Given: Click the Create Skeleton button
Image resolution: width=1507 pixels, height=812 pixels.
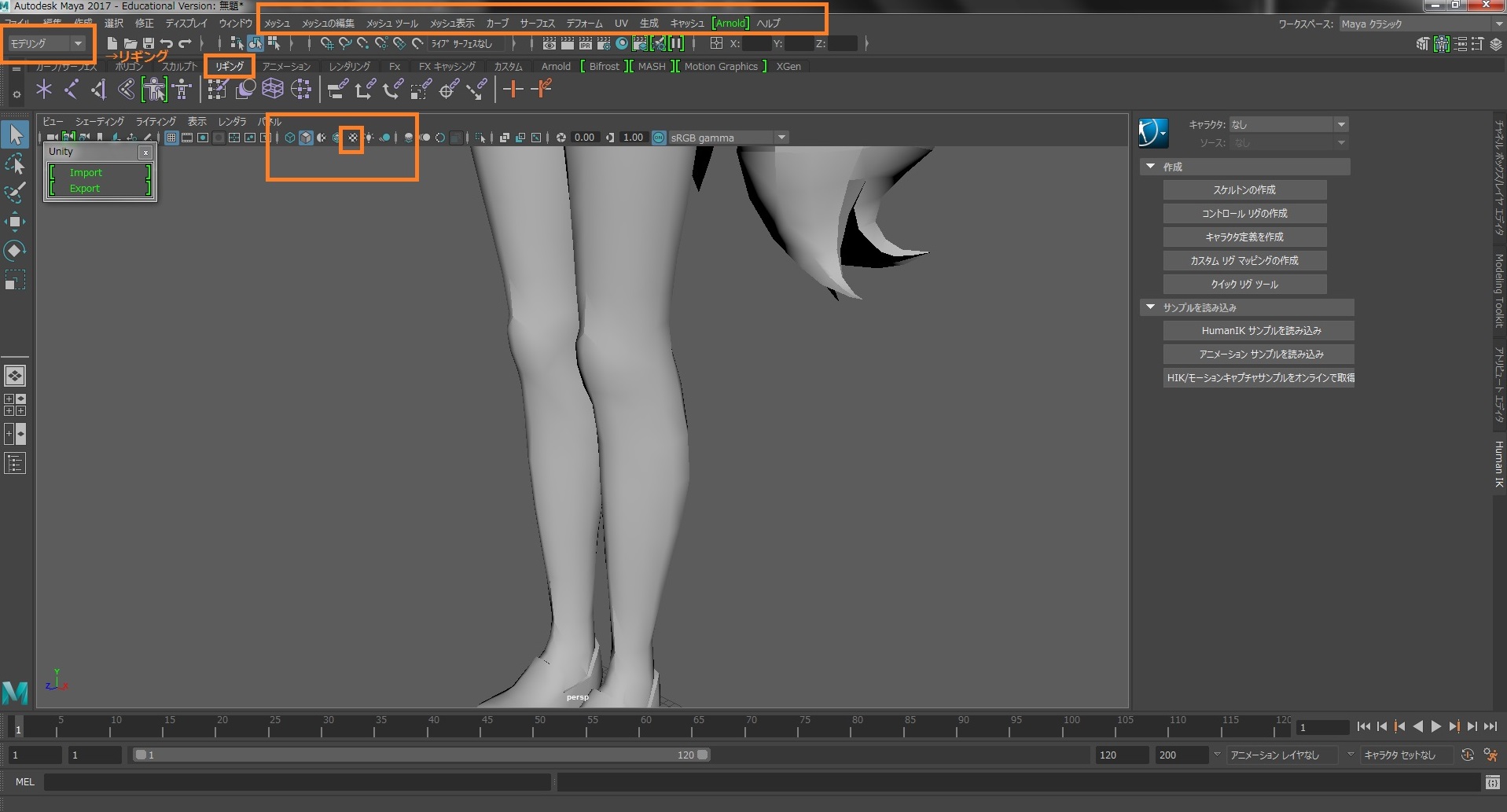Looking at the screenshot, I should coord(1244,190).
